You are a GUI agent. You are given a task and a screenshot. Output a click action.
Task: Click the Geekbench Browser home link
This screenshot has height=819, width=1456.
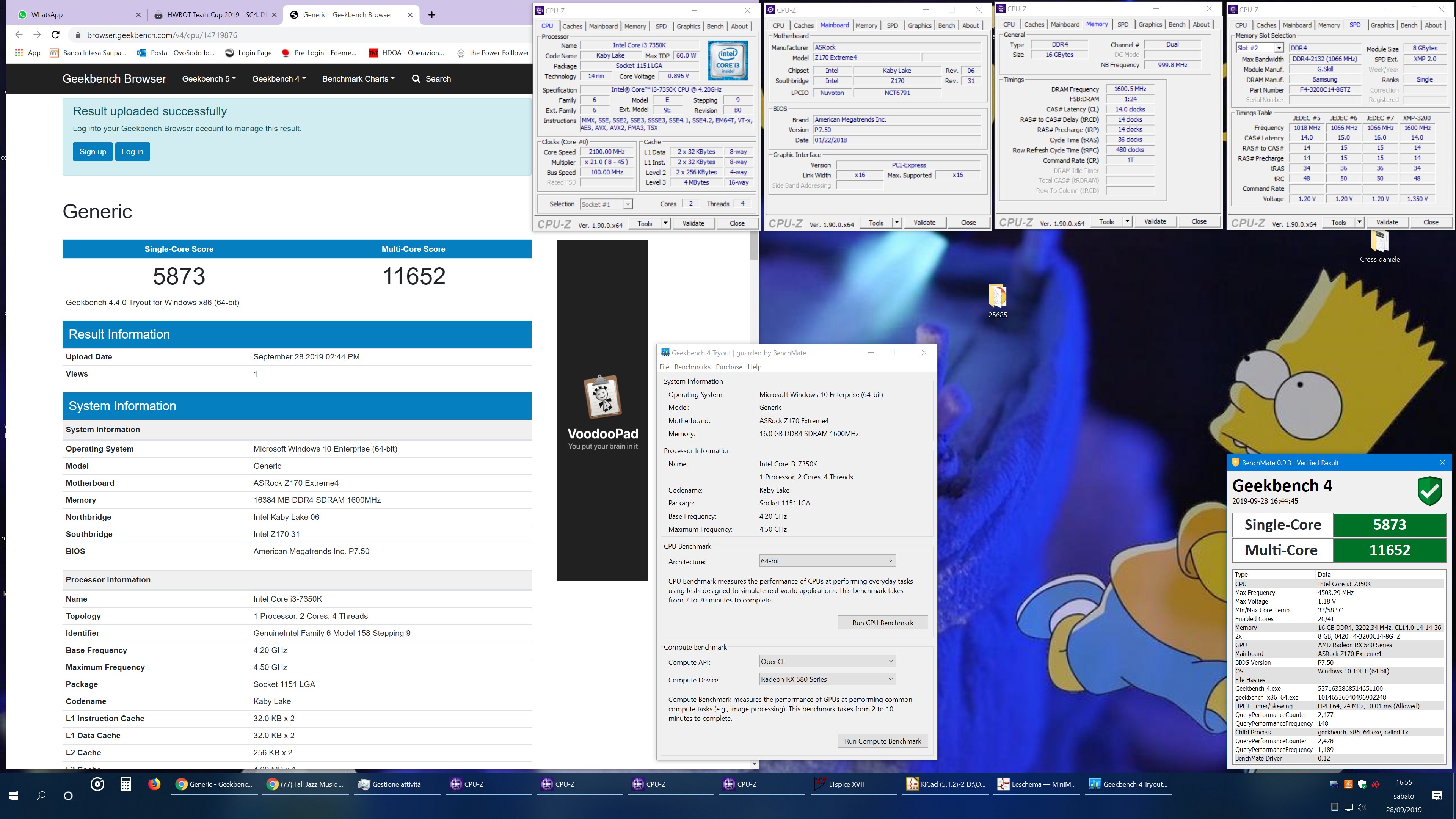114,78
